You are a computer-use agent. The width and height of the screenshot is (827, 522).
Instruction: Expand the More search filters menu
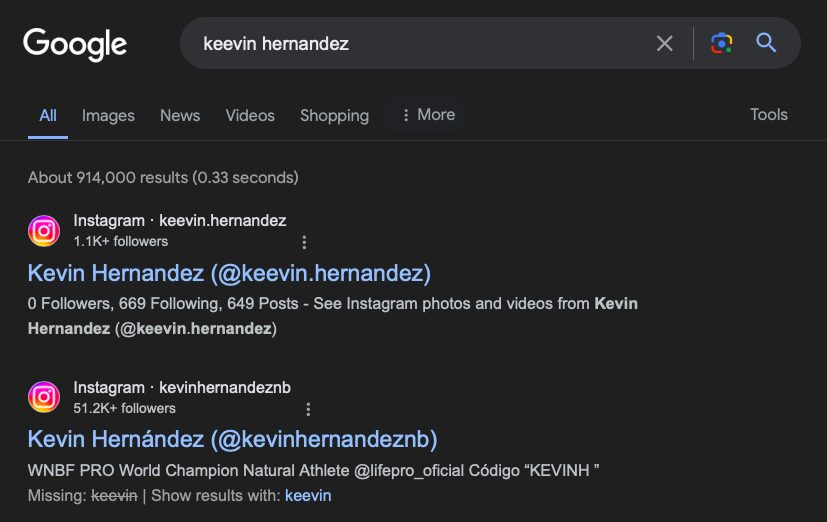tap(428, 115)
